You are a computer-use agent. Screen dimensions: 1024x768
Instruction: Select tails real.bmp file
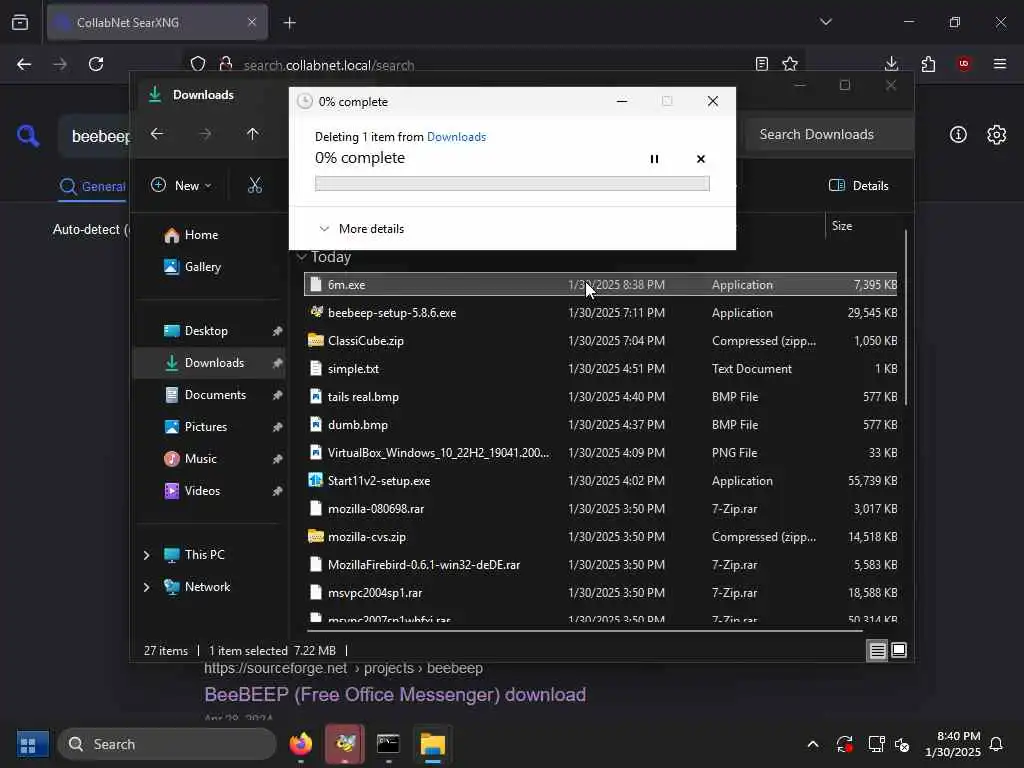(600, 397)
